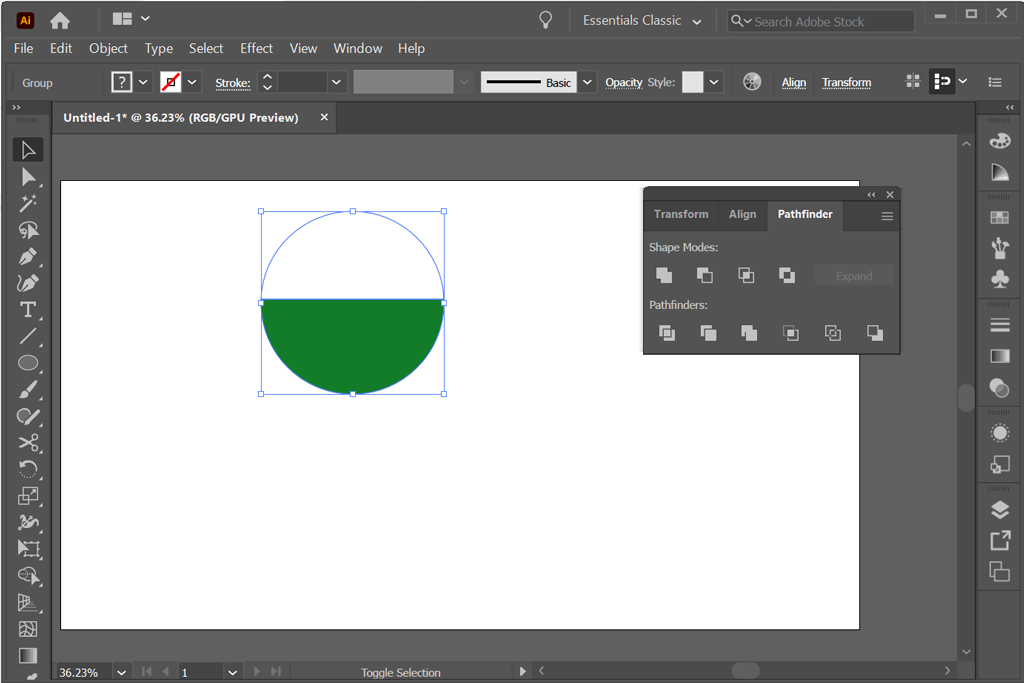Select the Paintbrush tool
Image resolution: width=1024 pixels, height=683 pixels.
[28, 389]
